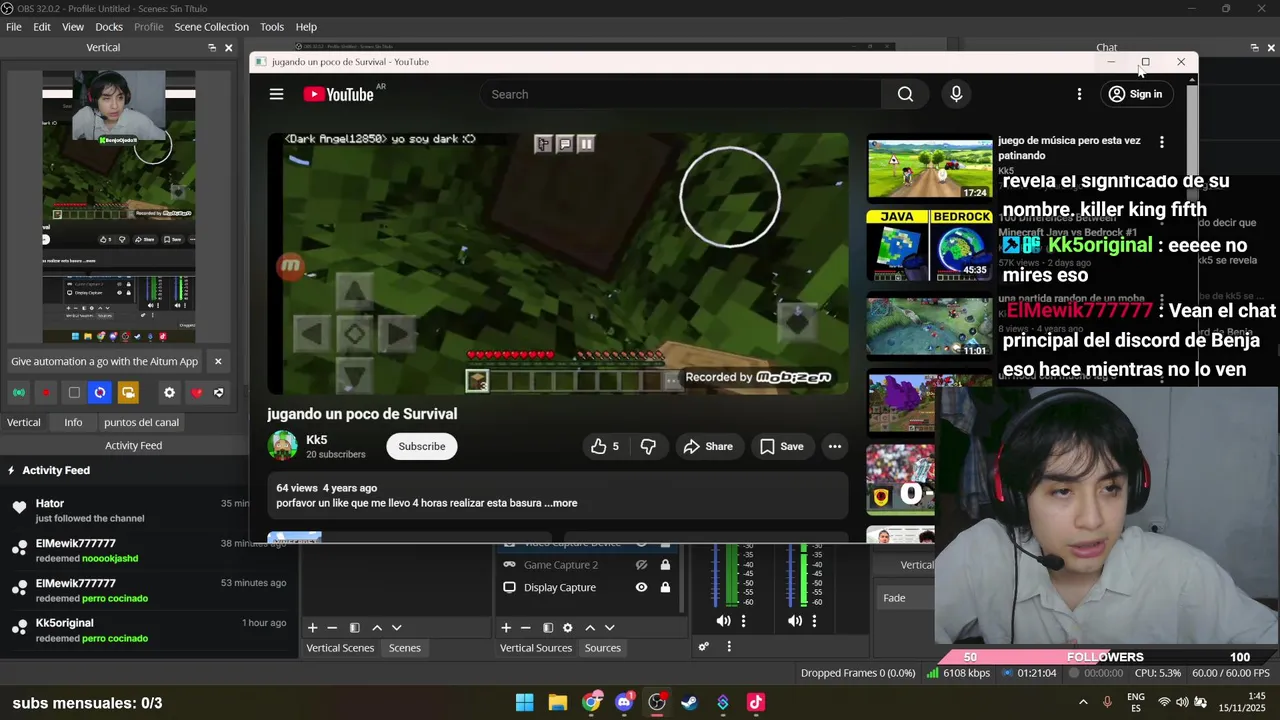
Task: Click red record button in Aitum toolbar
Action: (x=45, y=393)
